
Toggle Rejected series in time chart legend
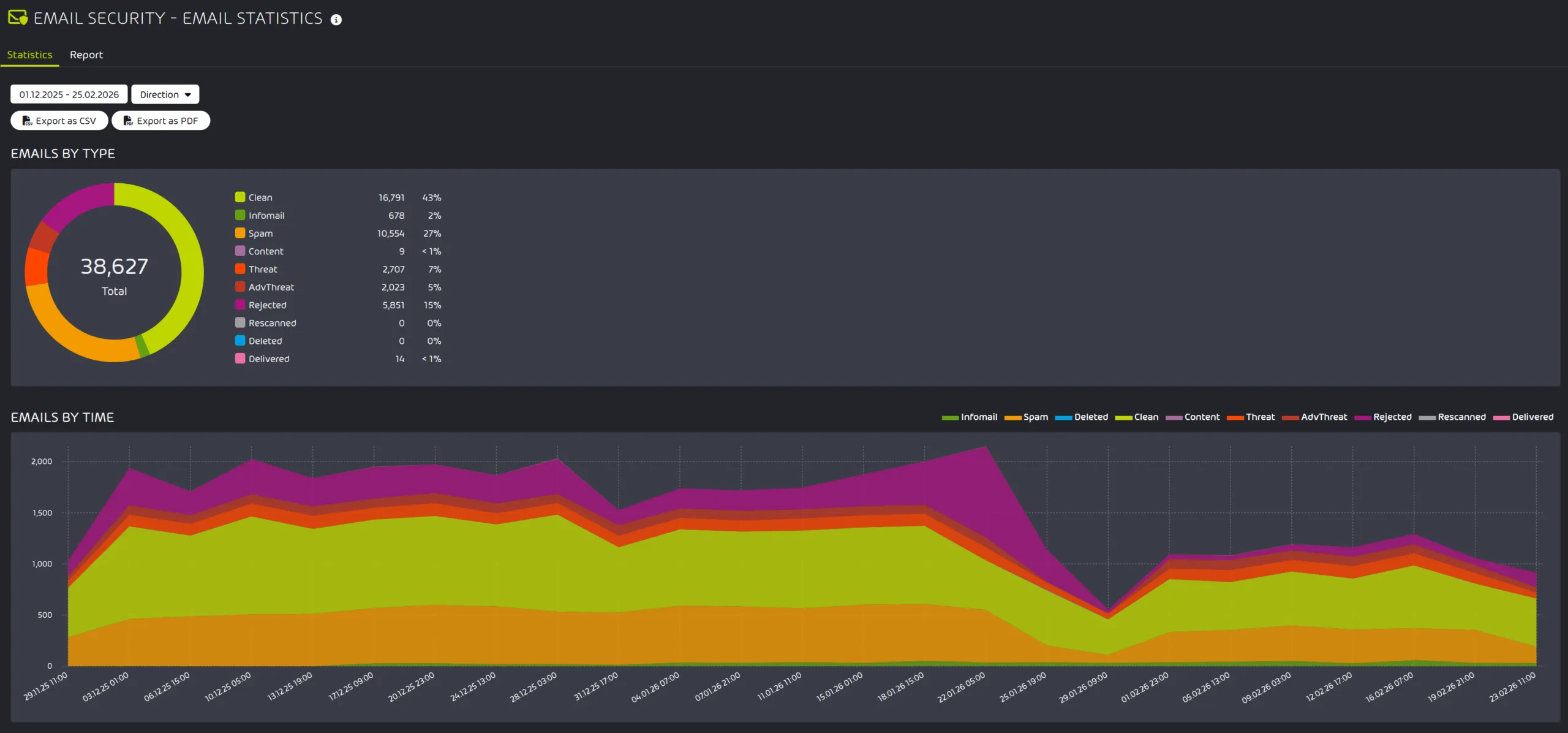tap(1383, 417)
